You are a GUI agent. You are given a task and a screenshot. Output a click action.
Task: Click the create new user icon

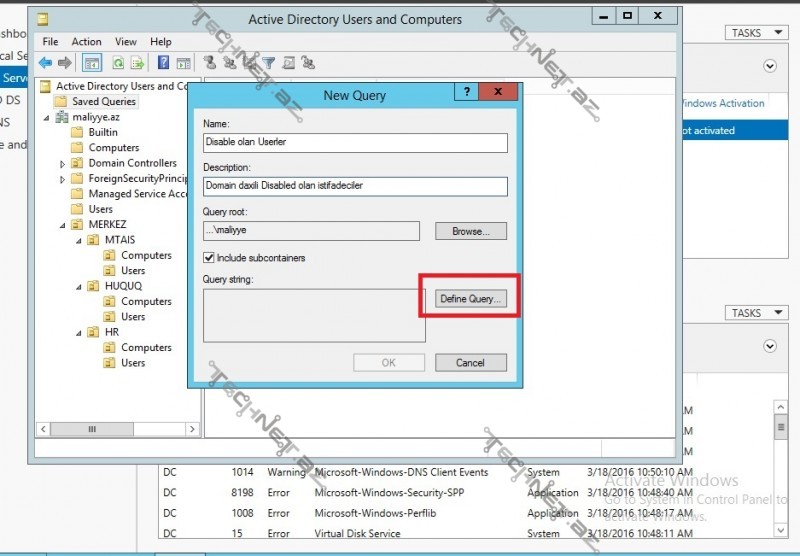click(x=210, y=63)
